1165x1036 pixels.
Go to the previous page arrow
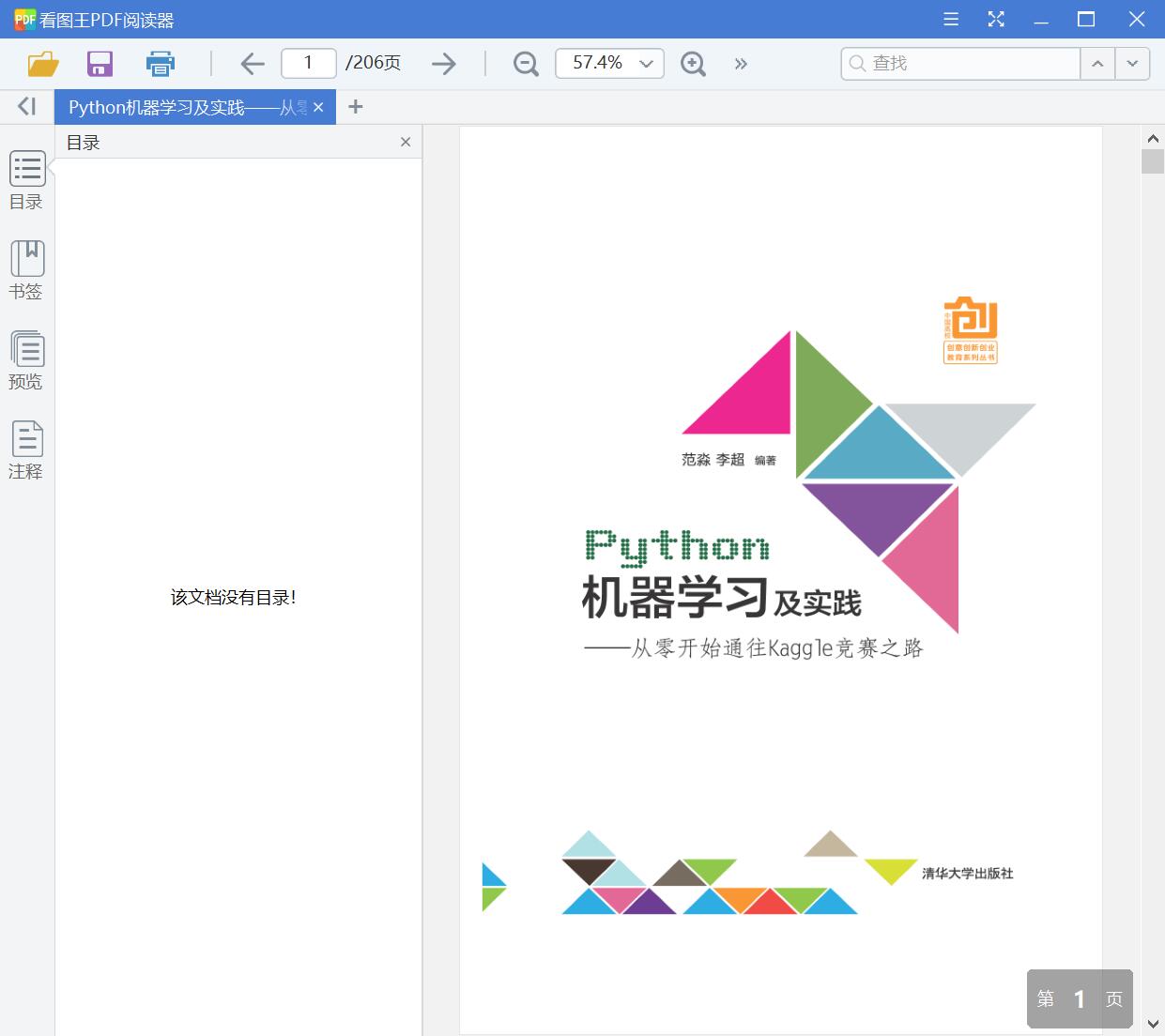tap(252, 63)
